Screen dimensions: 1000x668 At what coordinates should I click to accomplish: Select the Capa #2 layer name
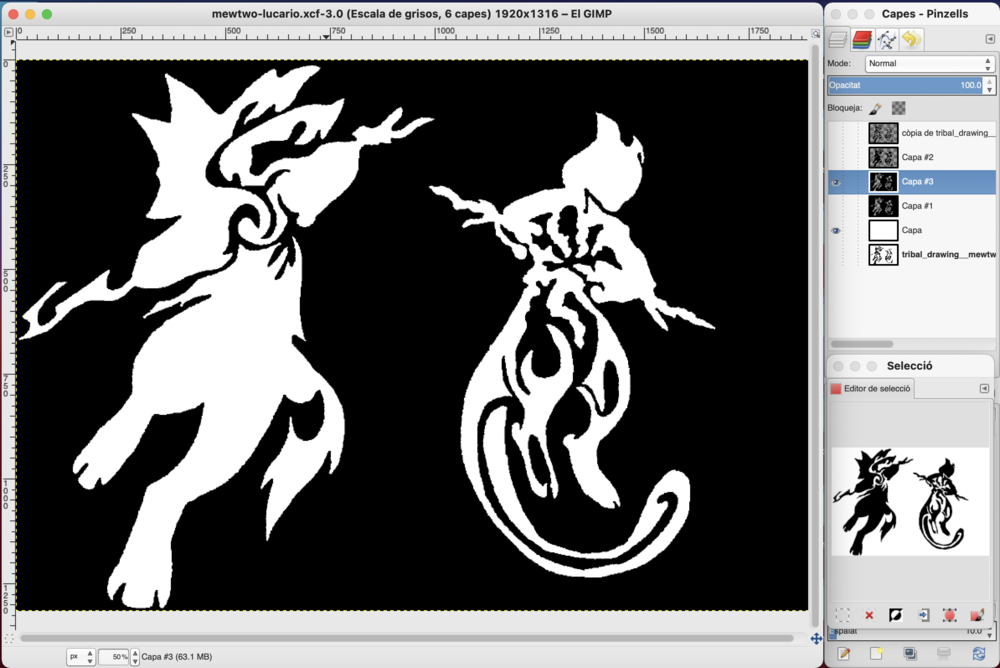click(917, 157)
